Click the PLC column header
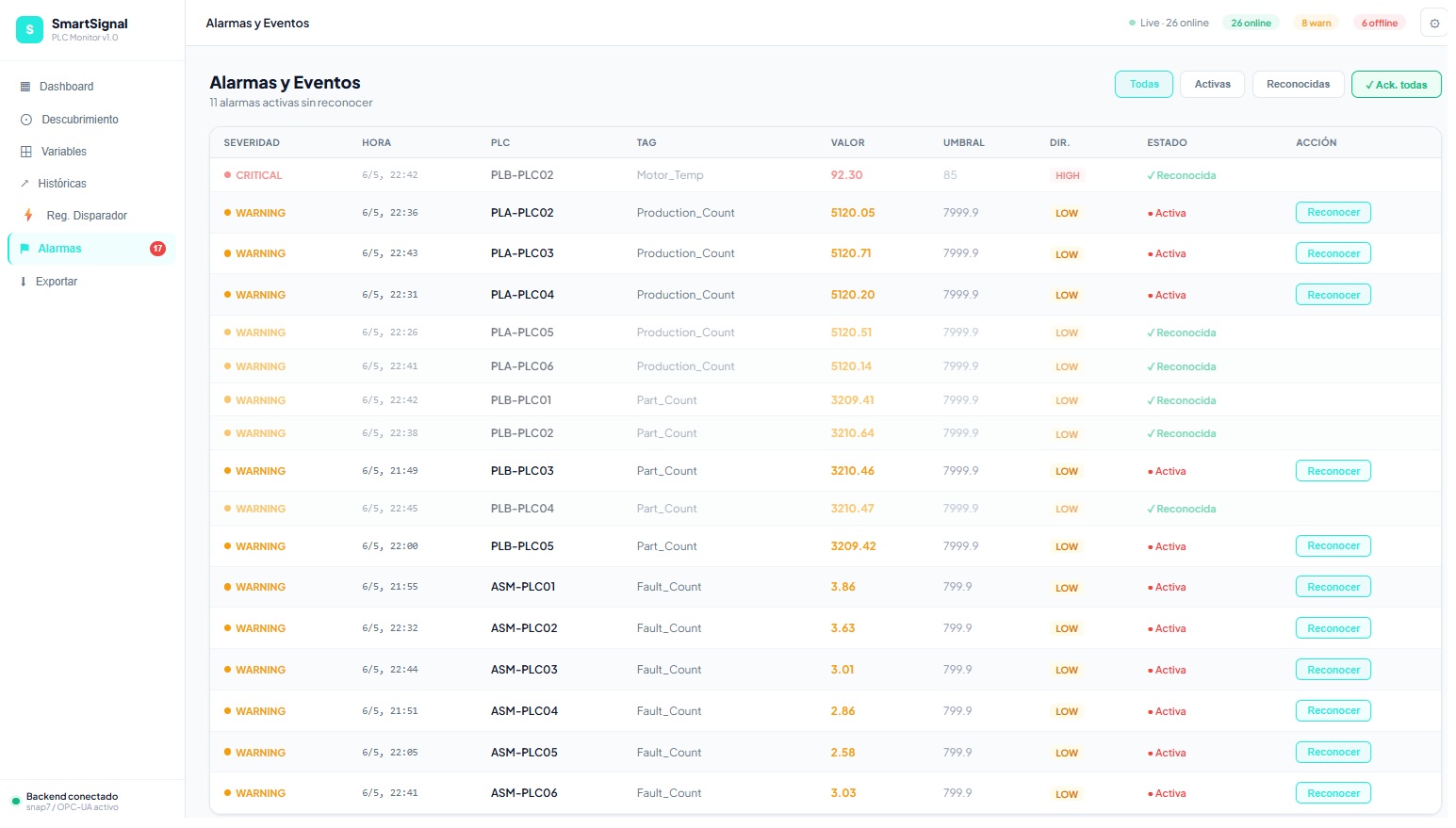The width and height of the screenshot is (1456, 828). [500, 143]
